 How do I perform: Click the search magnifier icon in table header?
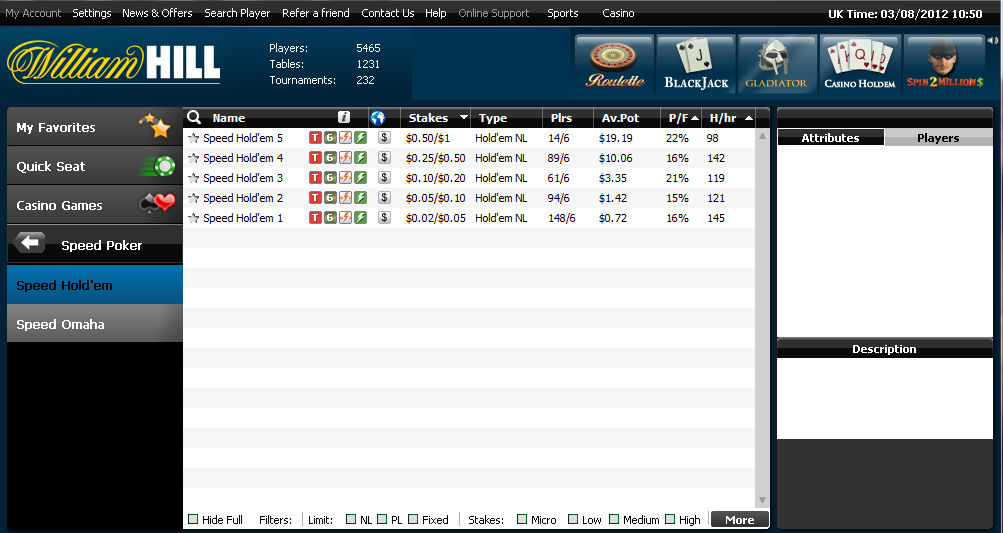(194, 117)
